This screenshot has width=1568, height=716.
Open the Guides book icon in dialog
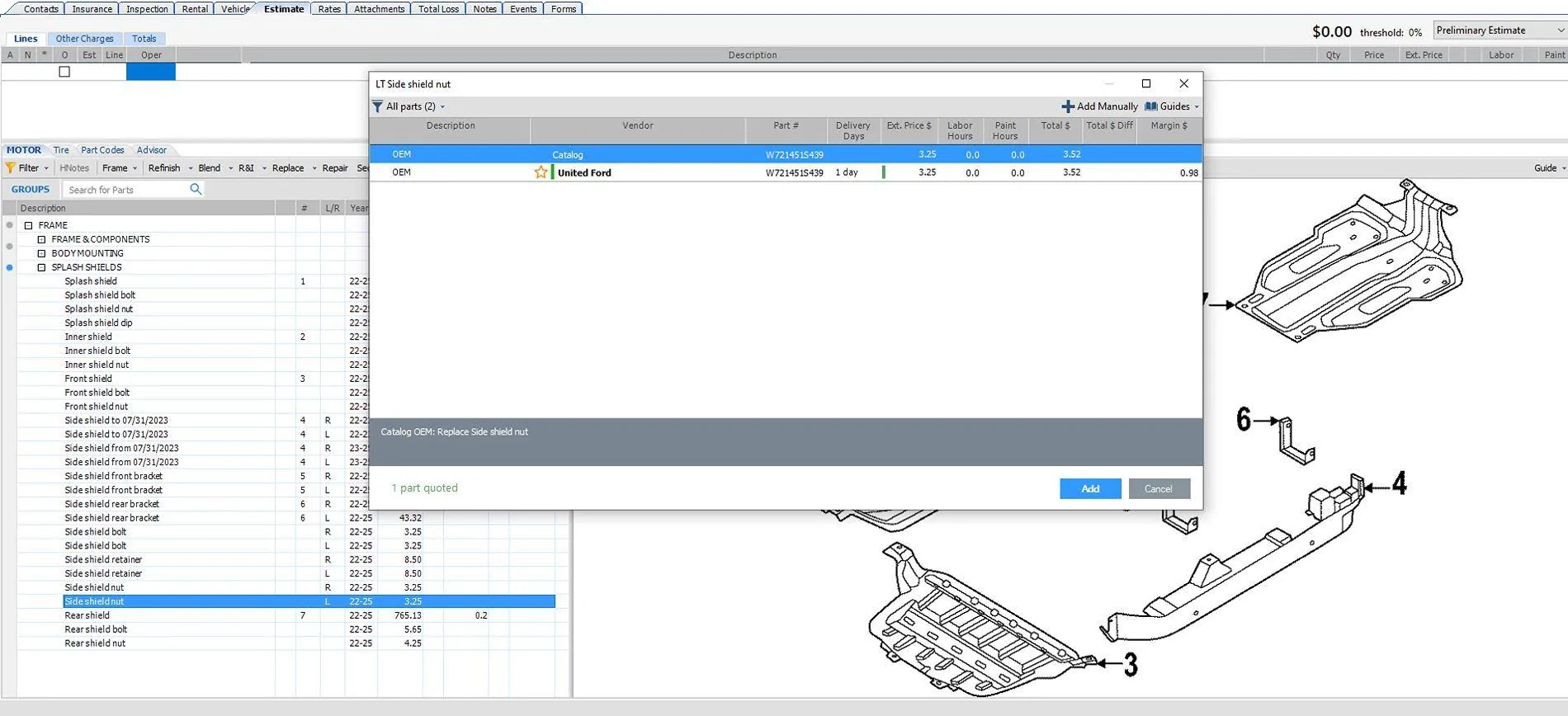pyautogui.click(x=1150, y=106)
